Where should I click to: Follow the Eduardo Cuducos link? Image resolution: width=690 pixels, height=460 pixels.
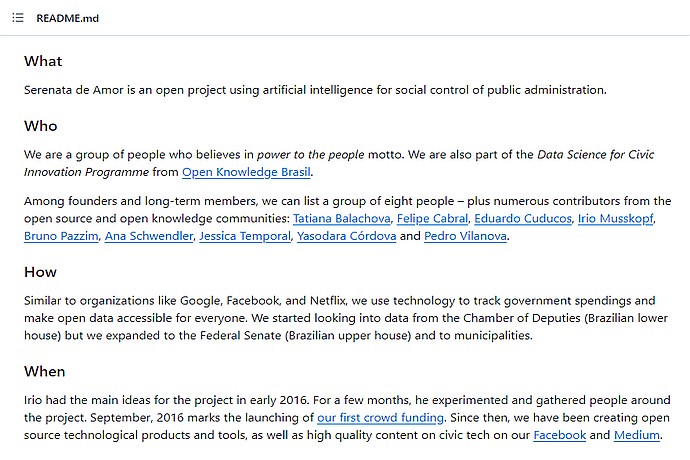pos(523,219)
